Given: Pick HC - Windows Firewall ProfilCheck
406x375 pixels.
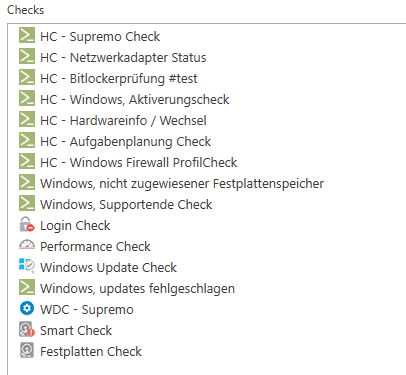Looking at the screenshot, I should [139, 163].
